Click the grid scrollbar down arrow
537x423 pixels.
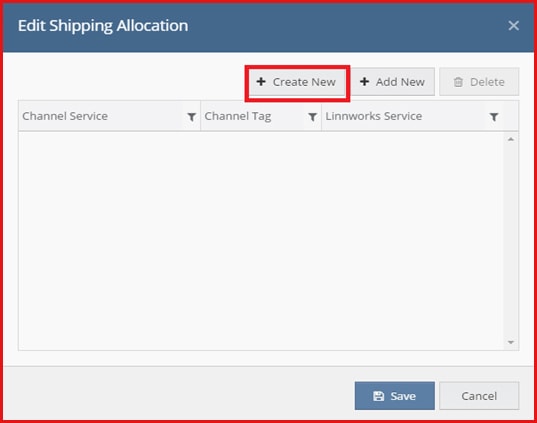click(511, 342)
